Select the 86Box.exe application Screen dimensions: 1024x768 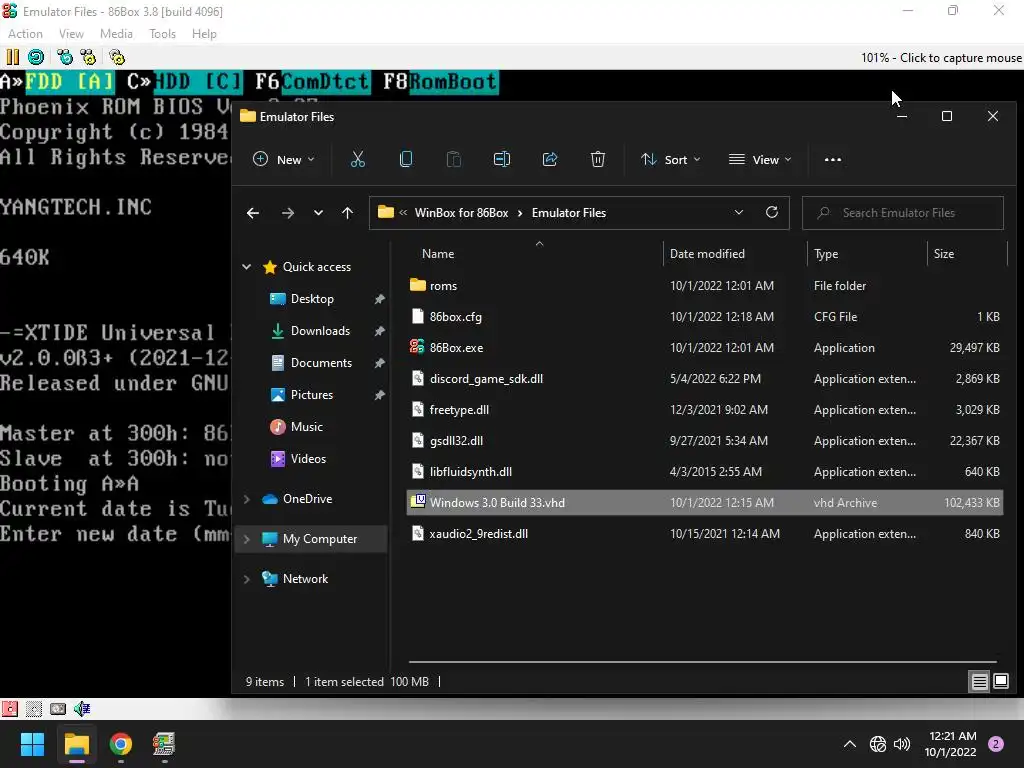(x=705, y=347)
